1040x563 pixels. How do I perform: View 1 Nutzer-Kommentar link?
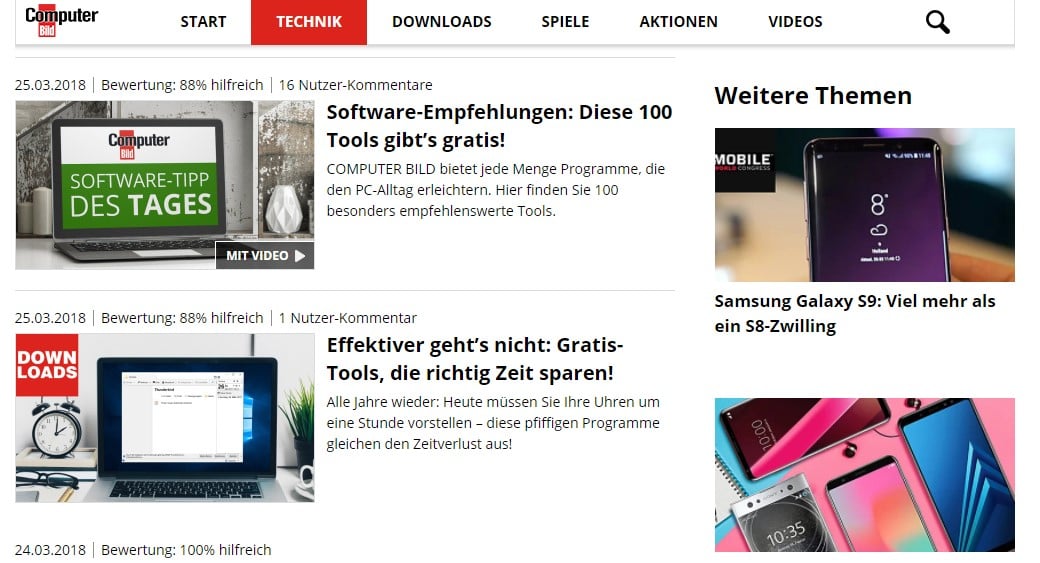[348, 318]
